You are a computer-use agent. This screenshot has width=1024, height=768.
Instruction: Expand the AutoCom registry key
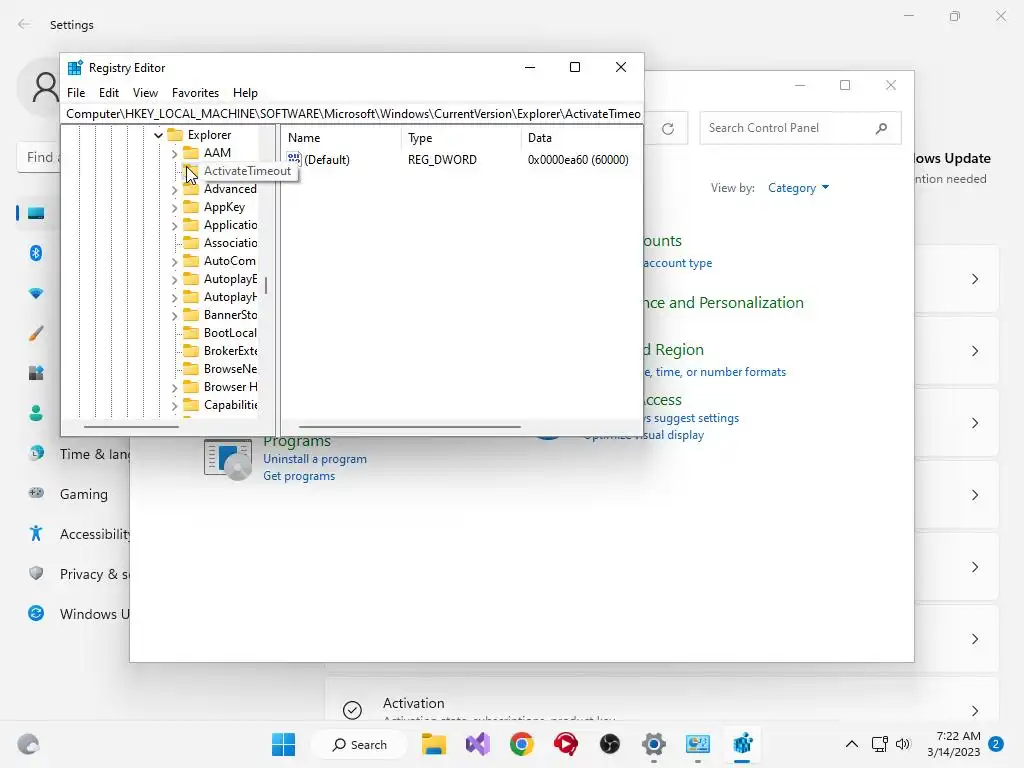point(174,262)
